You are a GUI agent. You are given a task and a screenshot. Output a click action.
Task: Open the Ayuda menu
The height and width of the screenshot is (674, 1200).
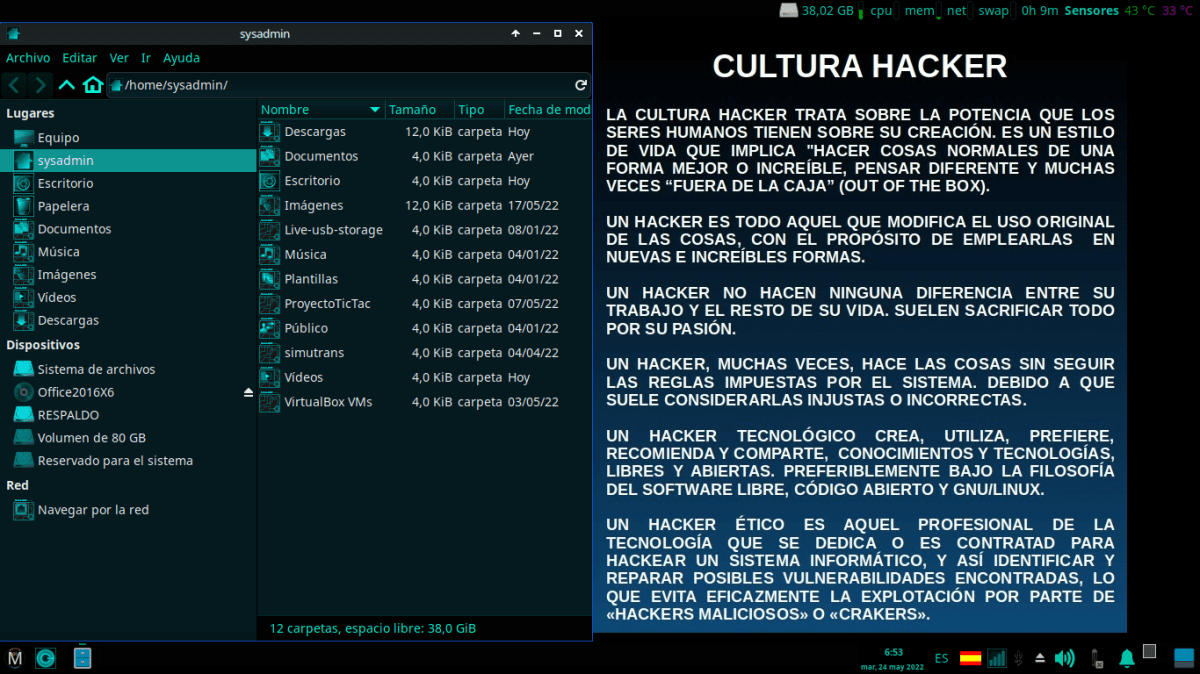click(x=181, y=58)
